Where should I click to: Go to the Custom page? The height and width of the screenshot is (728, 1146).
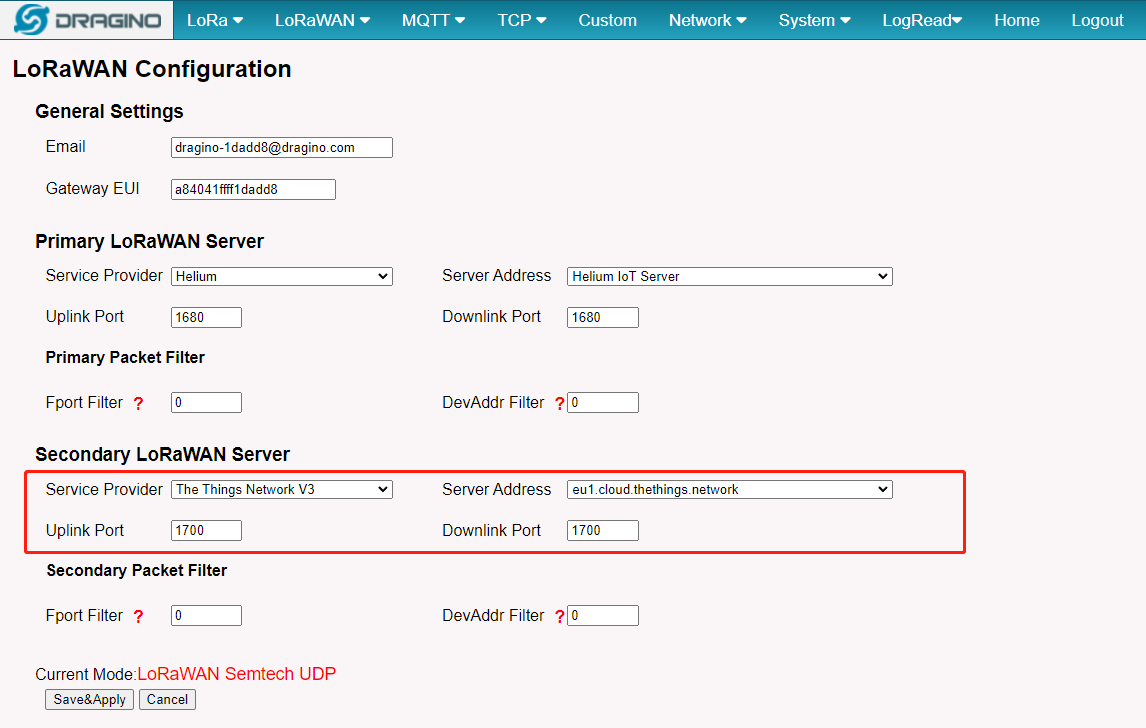tap(607, 20)
